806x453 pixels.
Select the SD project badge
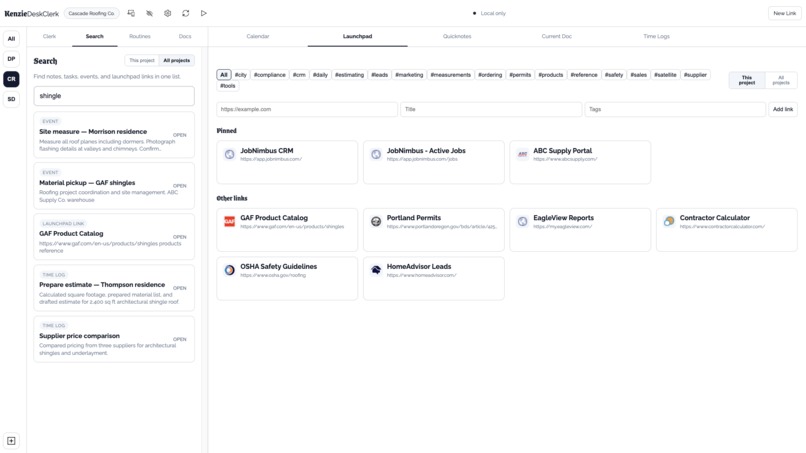point(11,99)
